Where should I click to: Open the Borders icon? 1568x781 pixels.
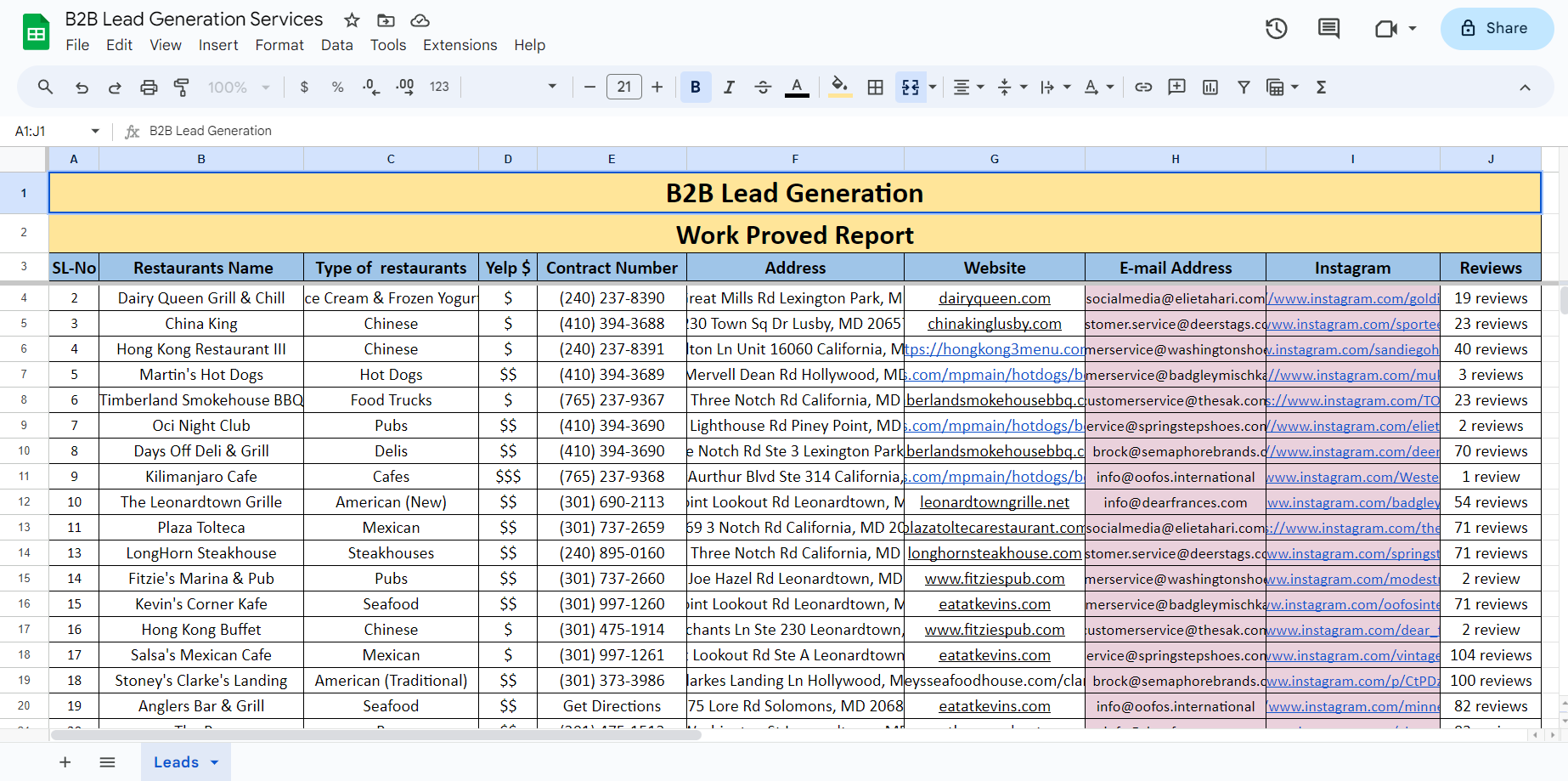(x=876, y=87)
